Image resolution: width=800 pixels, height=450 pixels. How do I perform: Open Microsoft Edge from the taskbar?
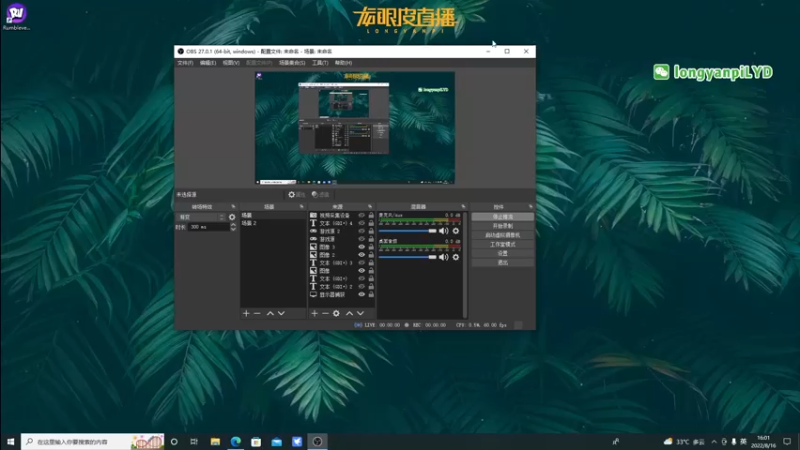236,442
